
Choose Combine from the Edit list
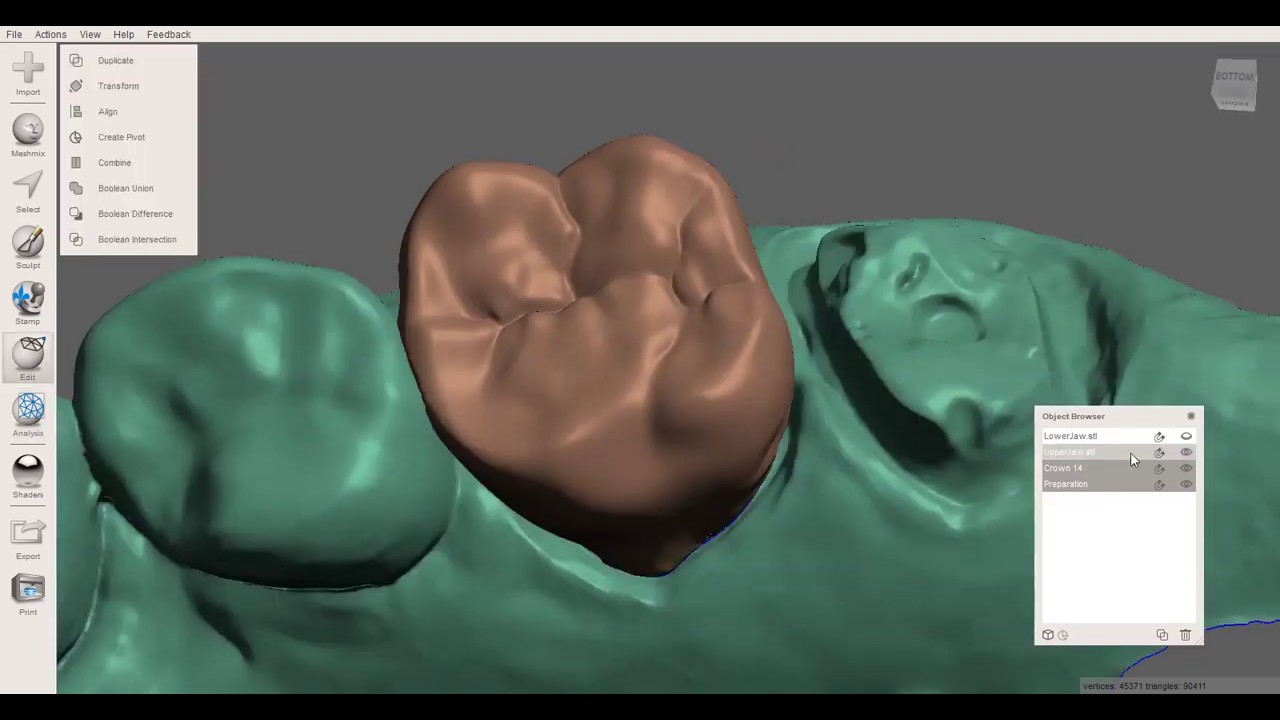[x=115, y=162]
